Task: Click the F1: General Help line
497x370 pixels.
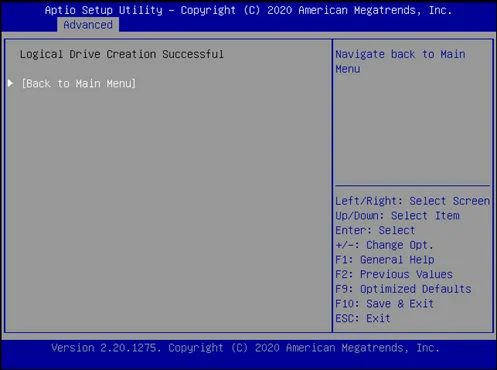Action: click(x=385, y=260)
